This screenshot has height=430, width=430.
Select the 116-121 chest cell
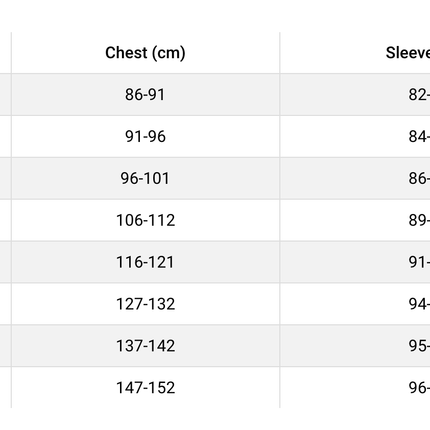coord(145,262)
